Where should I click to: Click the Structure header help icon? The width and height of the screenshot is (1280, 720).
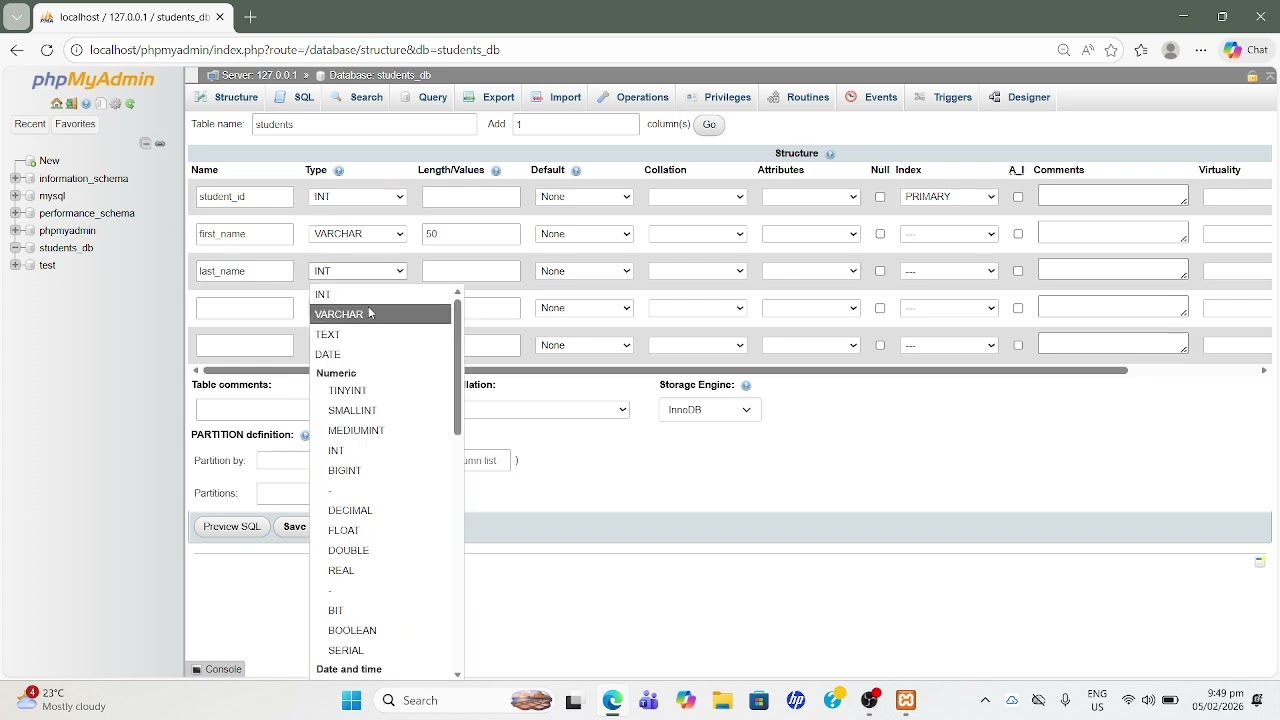830,154
